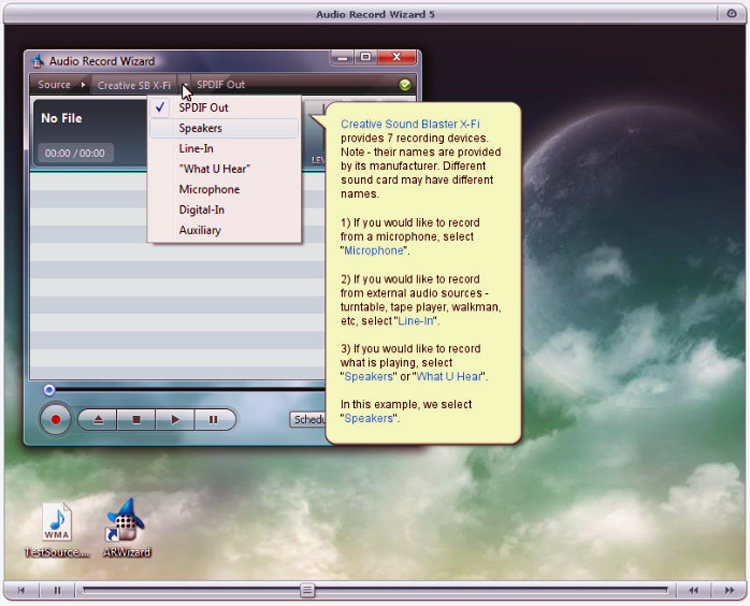Click the Schedule button
Screen dimensions: 750x606
308,419
